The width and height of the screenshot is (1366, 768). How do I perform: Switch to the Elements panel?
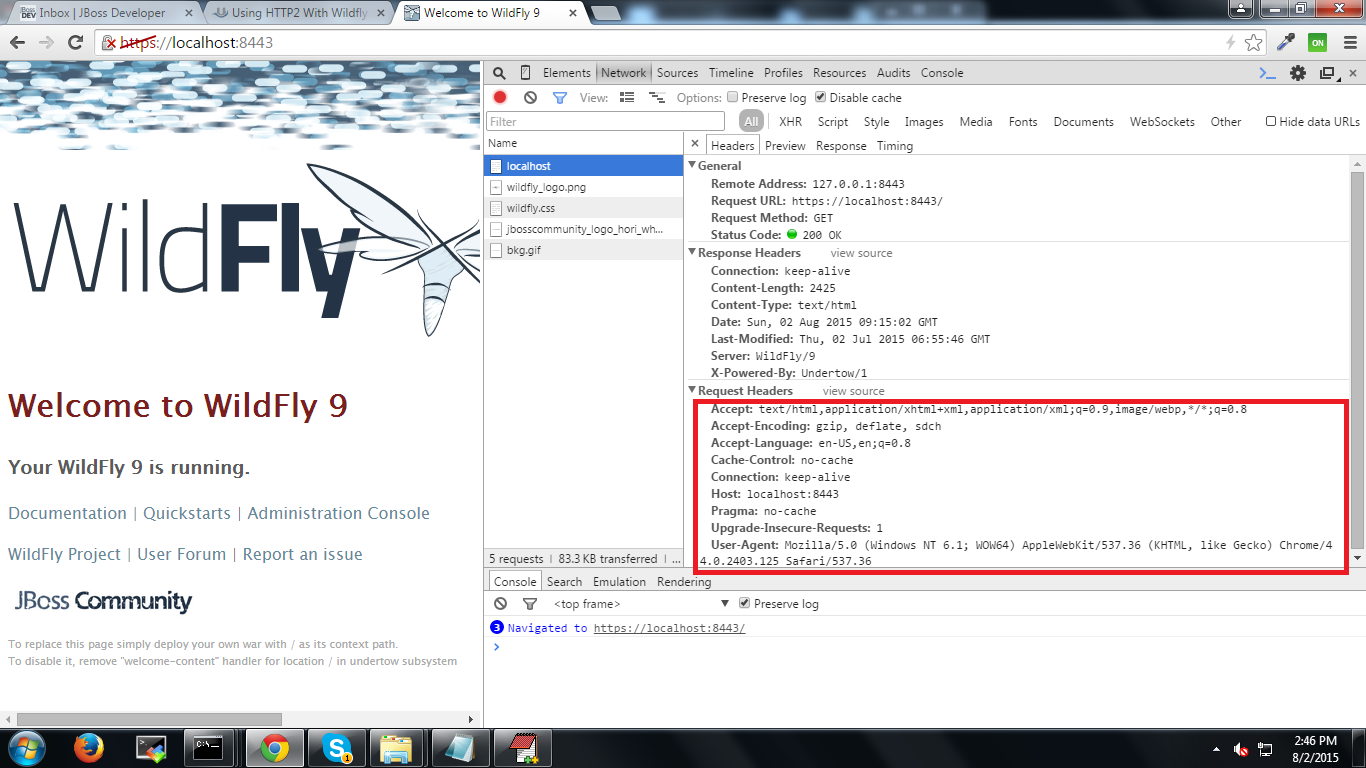click(567, 73)
